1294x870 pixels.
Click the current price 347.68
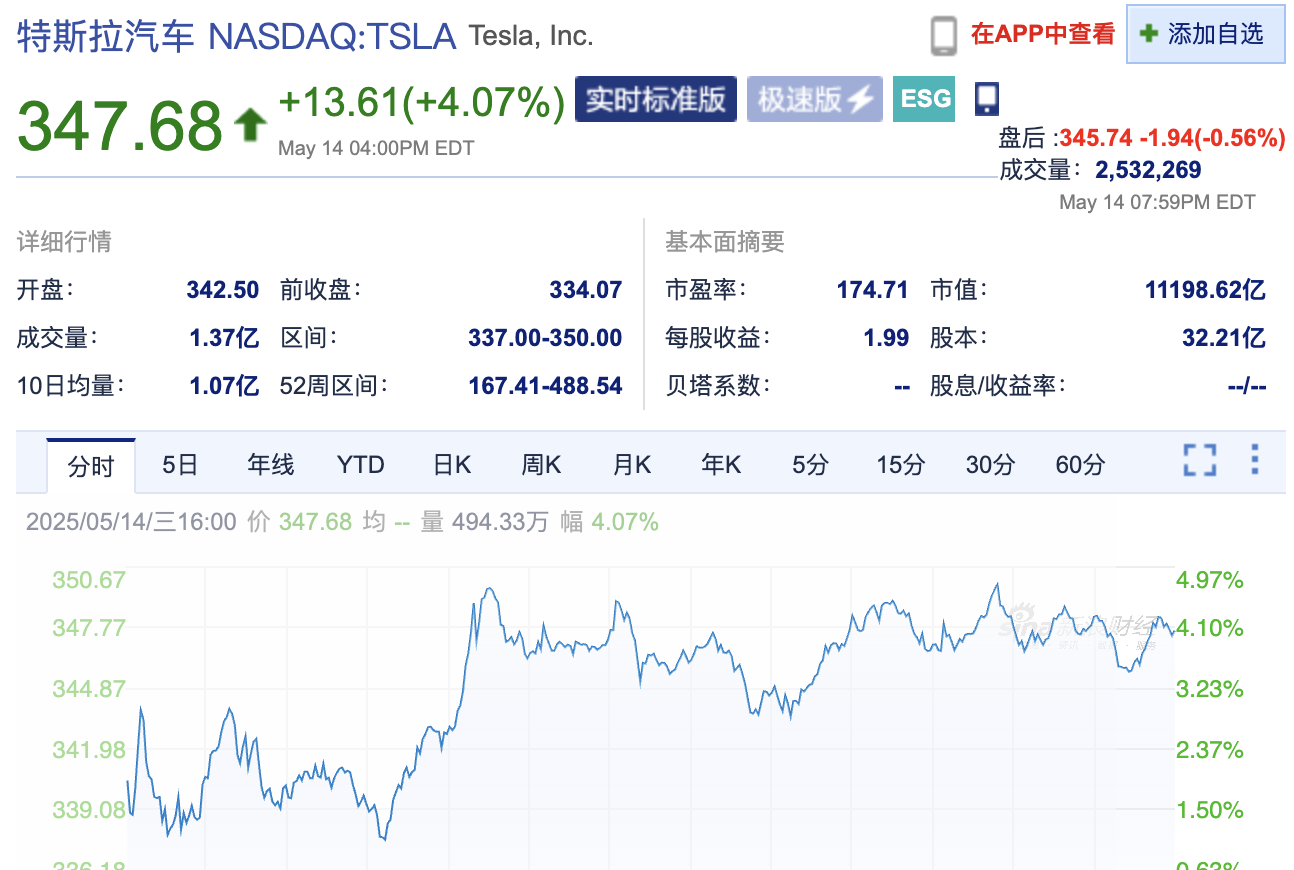click(120, 125)
